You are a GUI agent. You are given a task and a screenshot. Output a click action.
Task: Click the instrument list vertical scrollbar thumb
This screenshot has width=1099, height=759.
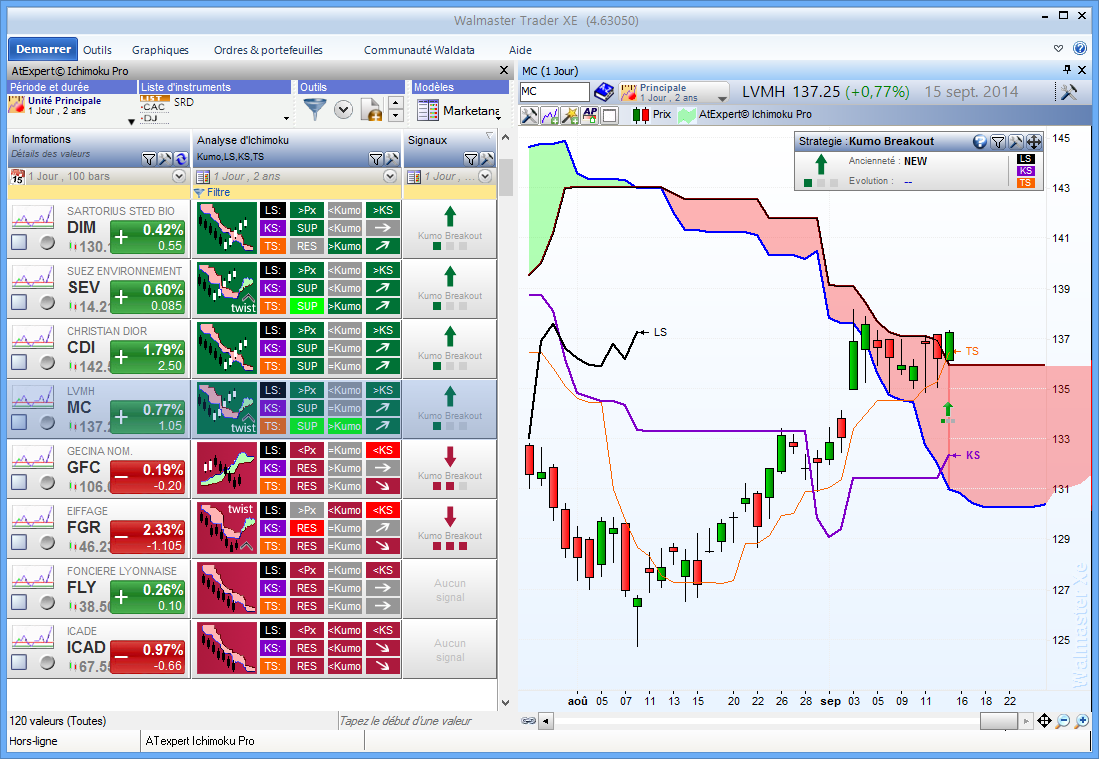pyautogui.click(x=506, y=177)
